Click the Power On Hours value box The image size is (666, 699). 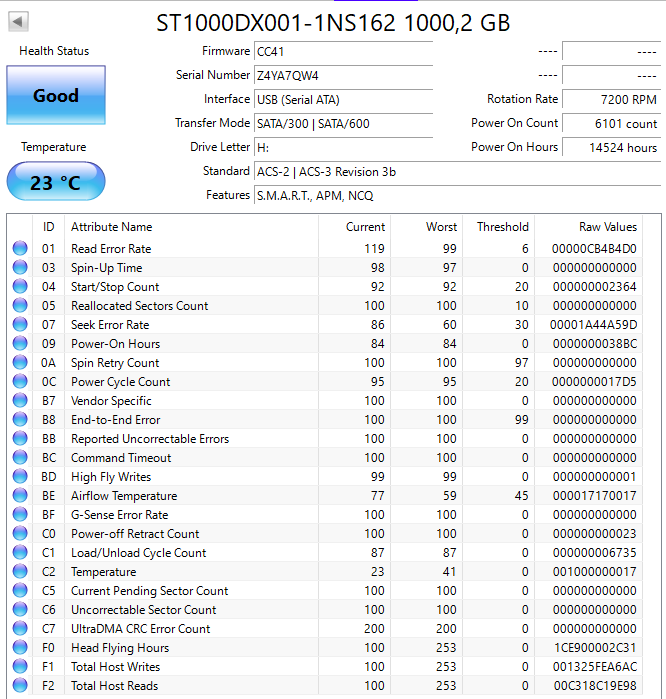611,147
